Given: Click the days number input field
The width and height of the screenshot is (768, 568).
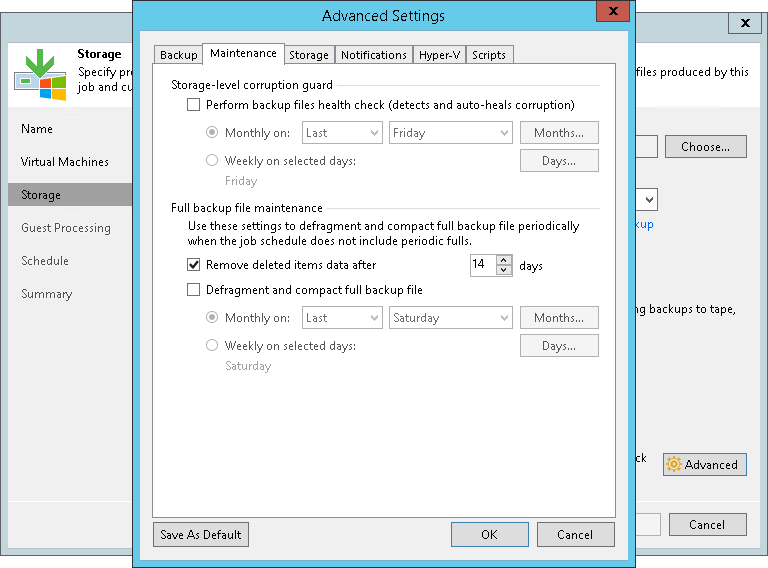Looking at the screenshot, I should (482, 266).
